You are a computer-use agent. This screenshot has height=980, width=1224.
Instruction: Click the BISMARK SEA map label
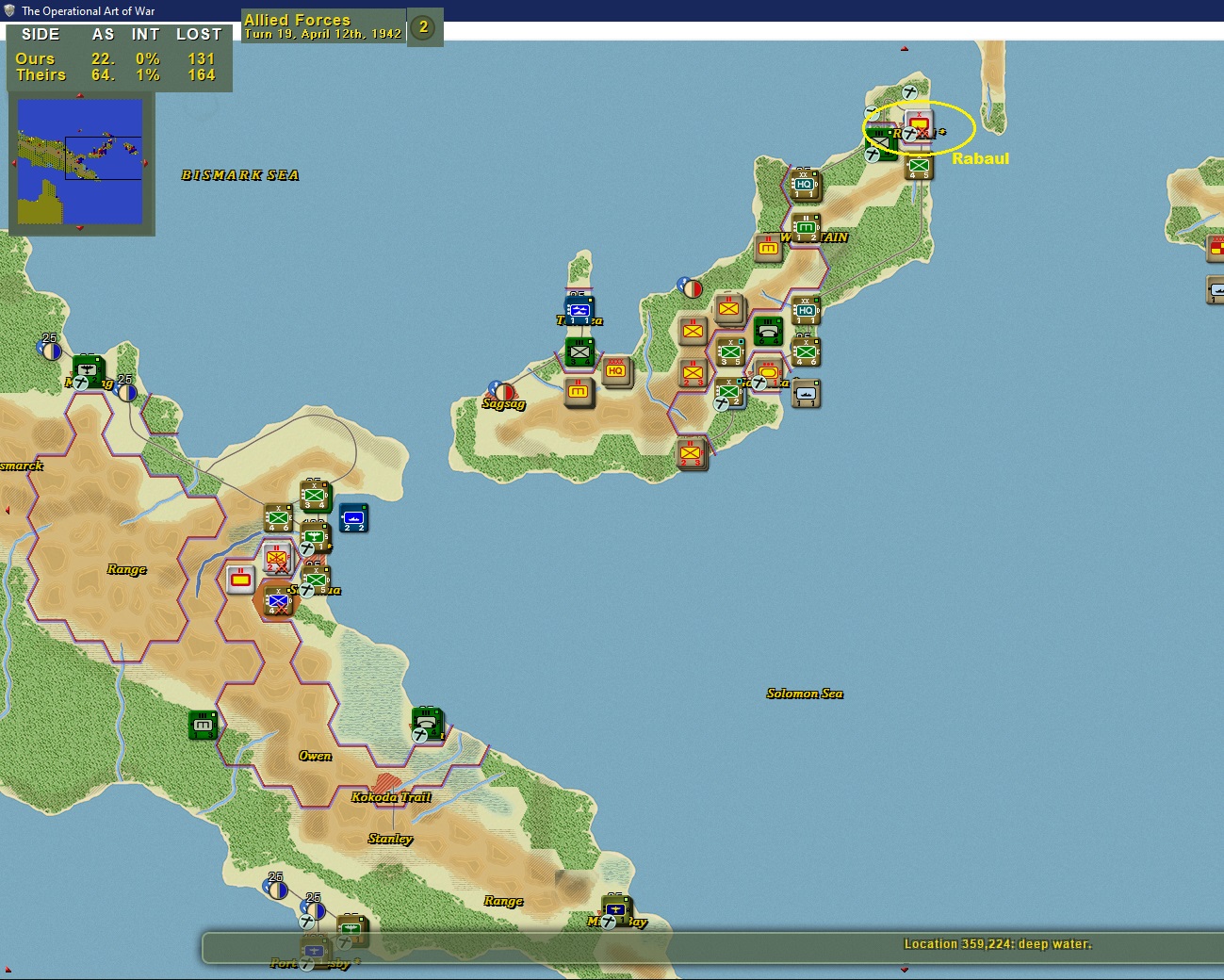[x=240, y=175]
